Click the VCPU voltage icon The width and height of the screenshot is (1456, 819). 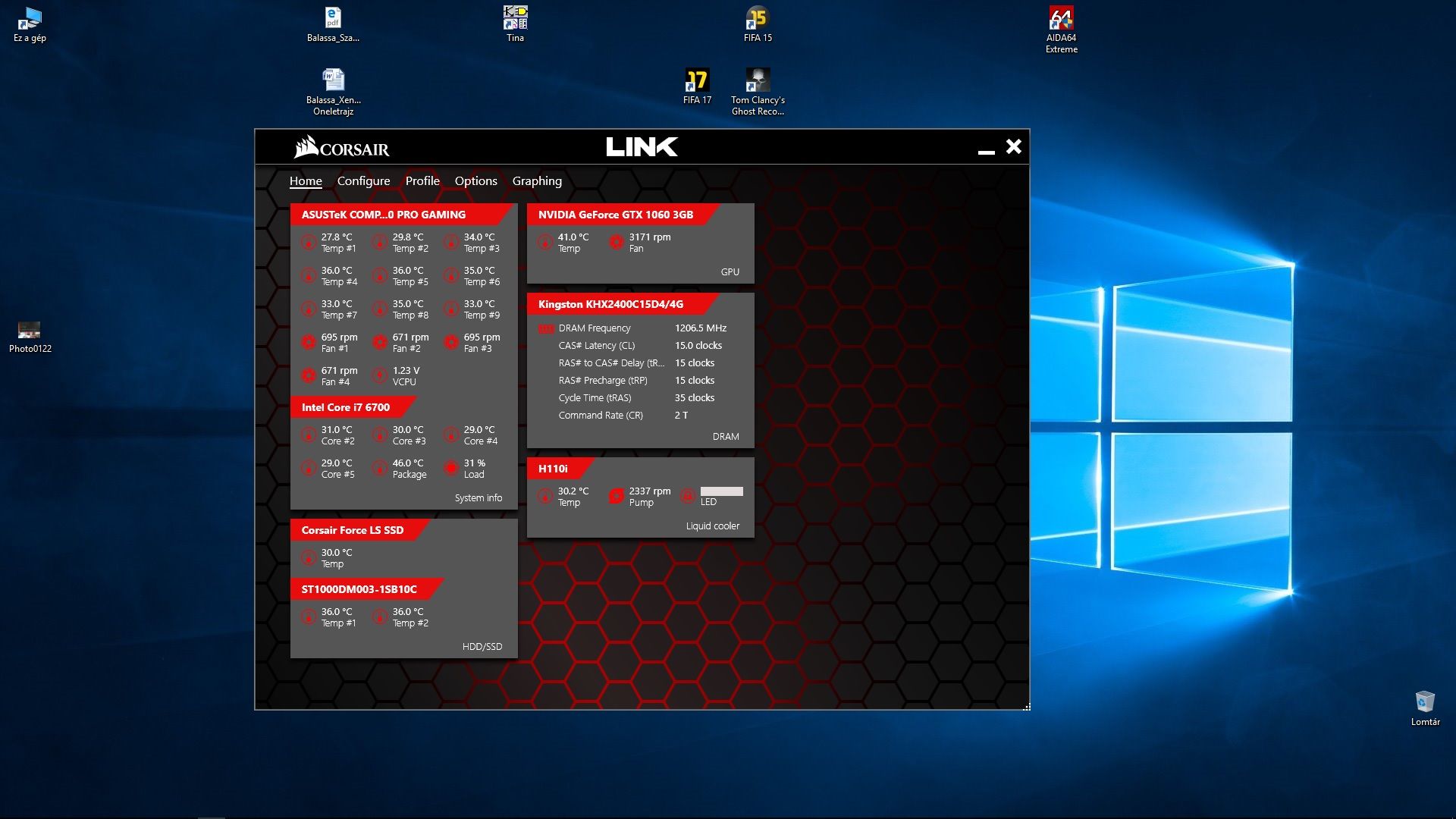380,376
